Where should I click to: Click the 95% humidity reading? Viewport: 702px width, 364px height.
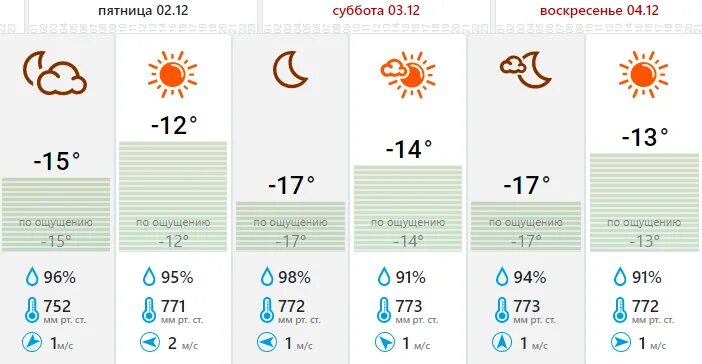click(177, 277)
